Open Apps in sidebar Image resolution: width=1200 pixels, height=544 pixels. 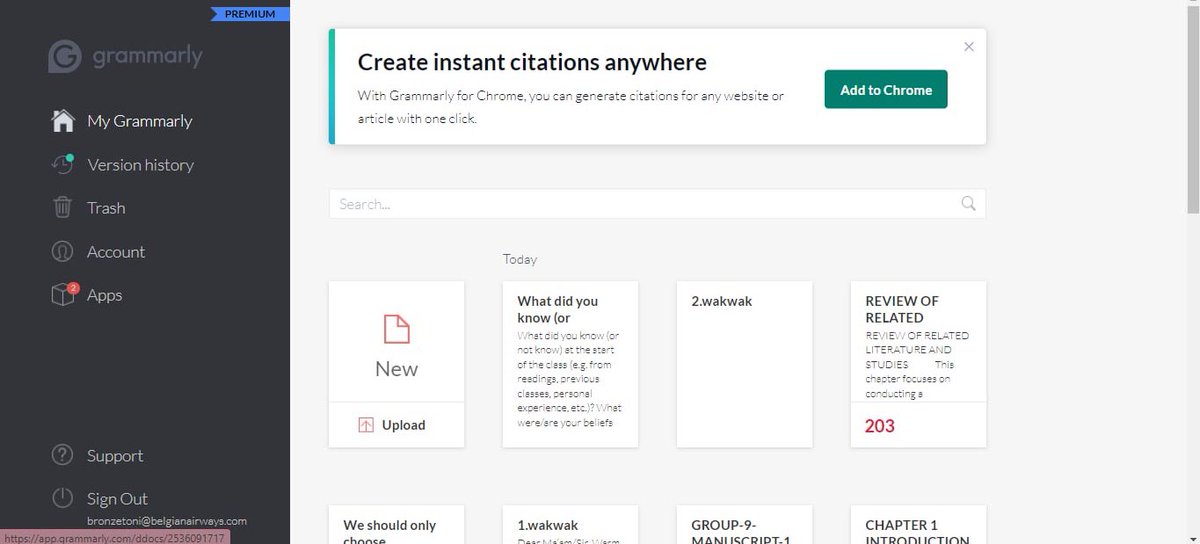pos(104,295)
